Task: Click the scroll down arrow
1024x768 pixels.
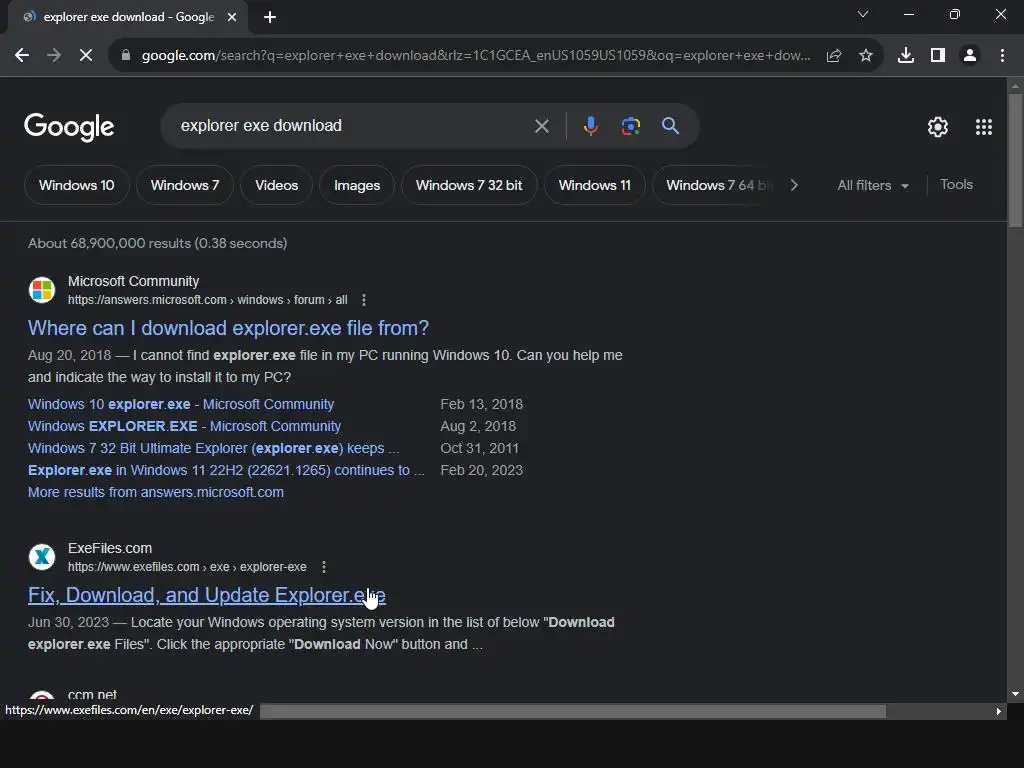Action: (x=1015, y=694)
